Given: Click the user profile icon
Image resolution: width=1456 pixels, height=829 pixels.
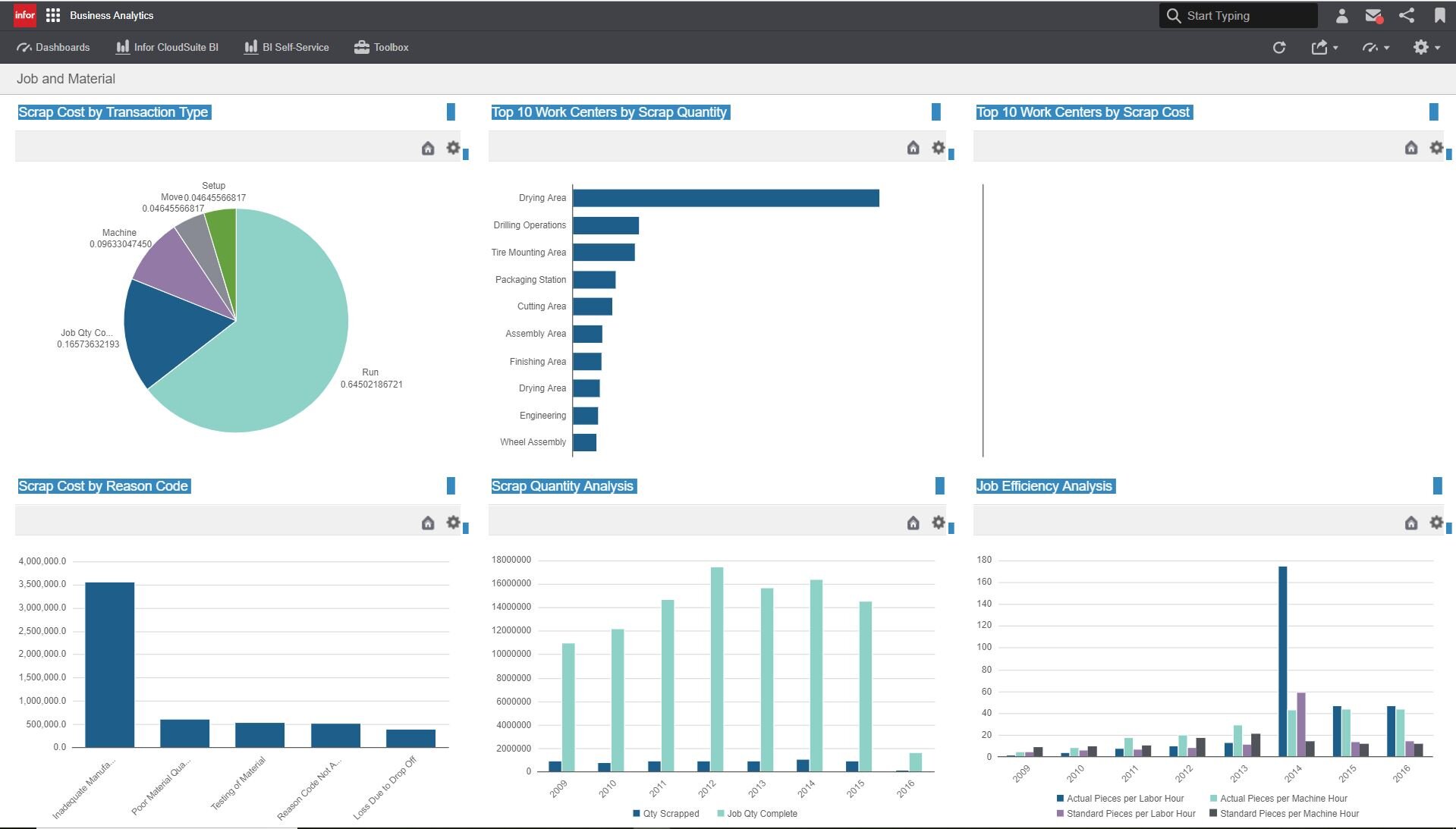Looking at the screenshot, I should (1341, 15).
